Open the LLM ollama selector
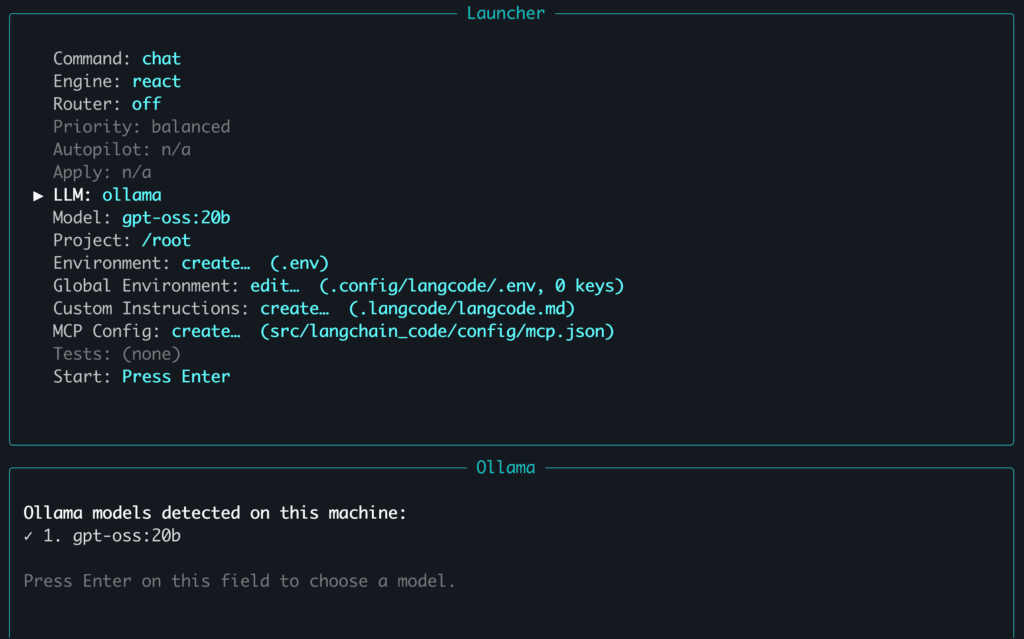 (131, 195)
